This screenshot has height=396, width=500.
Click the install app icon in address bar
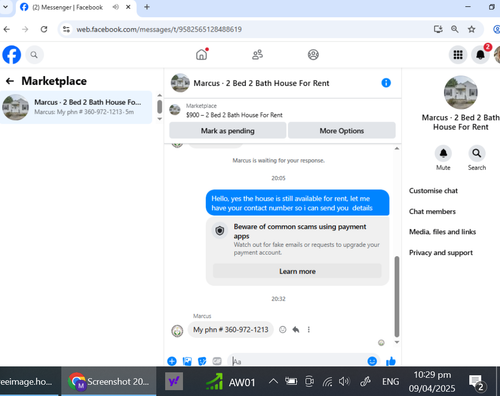438,29
